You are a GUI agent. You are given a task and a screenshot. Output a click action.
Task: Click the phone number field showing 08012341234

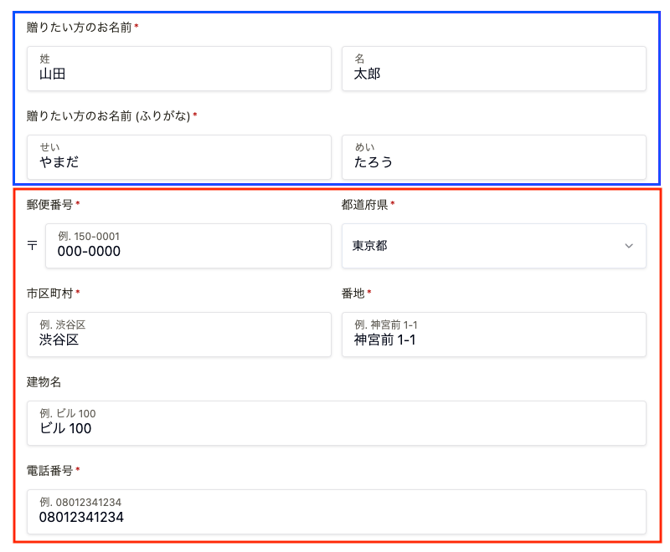[x=336, y=511]
